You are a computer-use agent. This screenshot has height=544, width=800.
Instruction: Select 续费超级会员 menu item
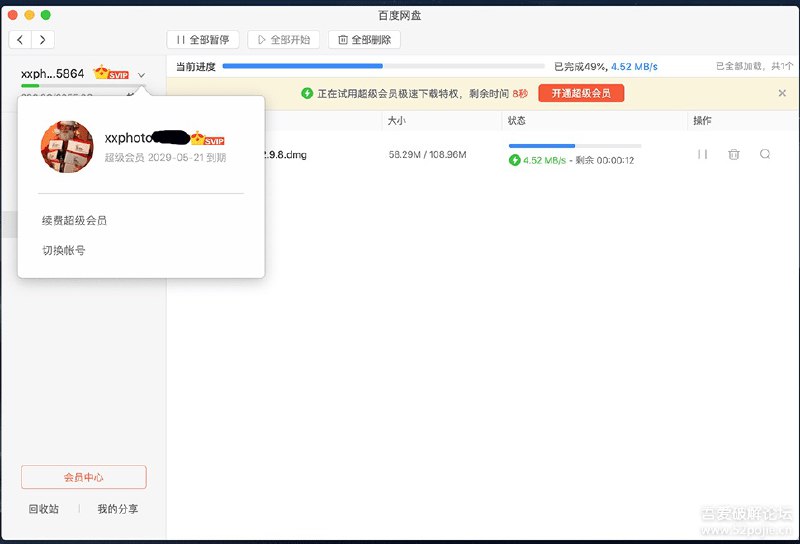(x=74, y=220)
